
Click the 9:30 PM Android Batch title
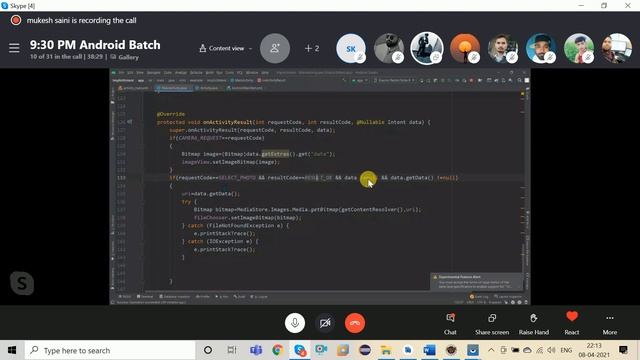coord(95,45)
